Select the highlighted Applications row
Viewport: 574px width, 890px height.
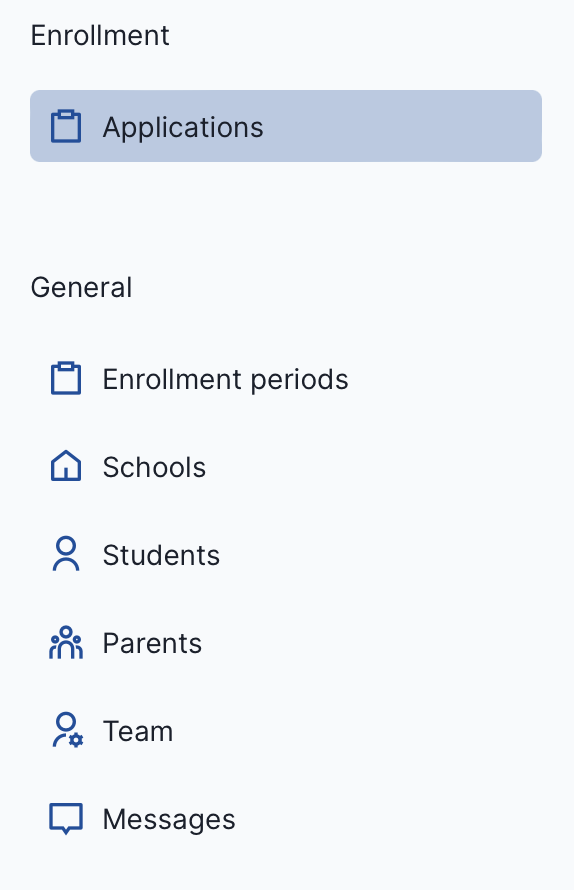click(286, 126)
